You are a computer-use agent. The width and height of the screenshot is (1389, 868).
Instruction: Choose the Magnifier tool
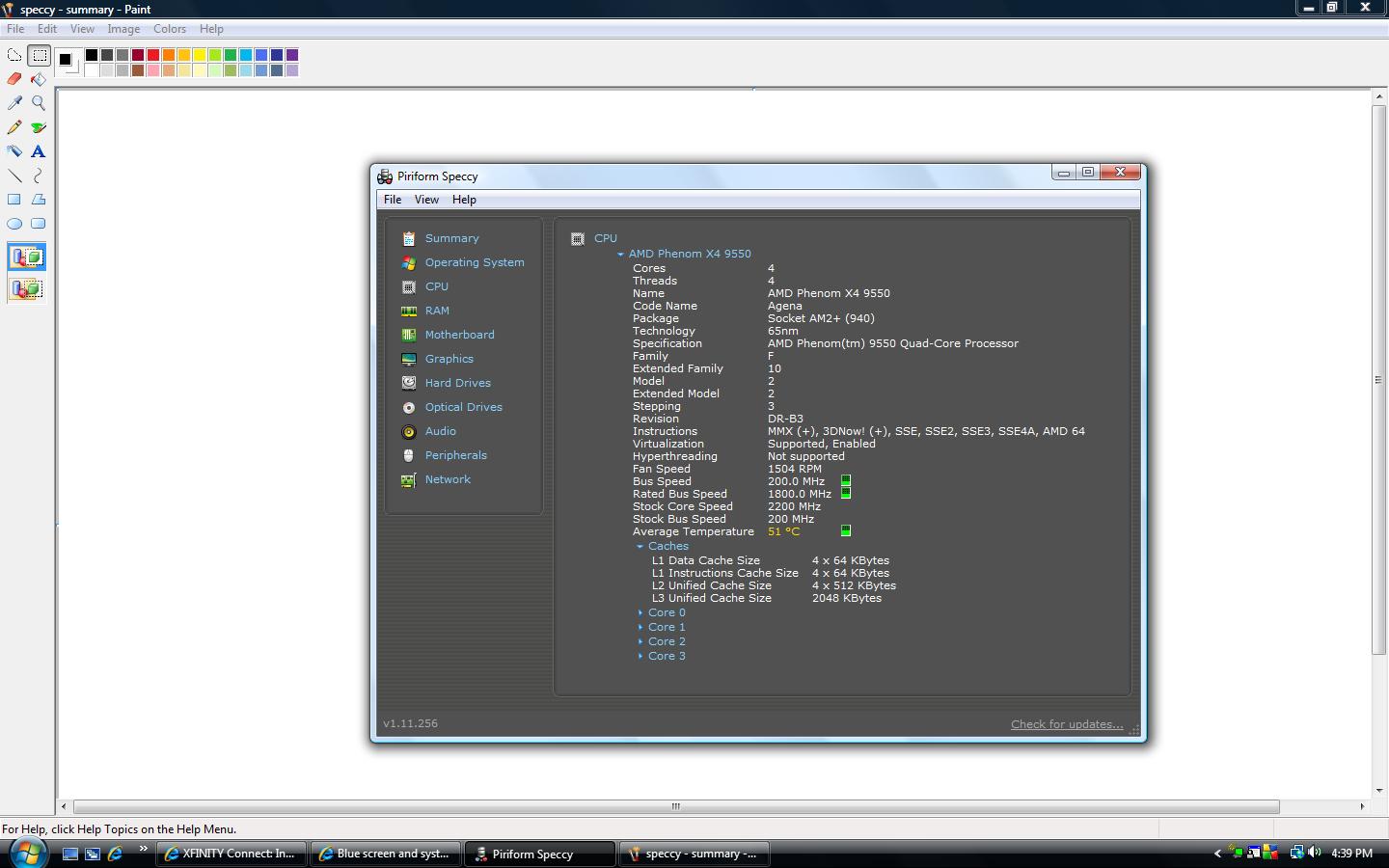[39, 103]
